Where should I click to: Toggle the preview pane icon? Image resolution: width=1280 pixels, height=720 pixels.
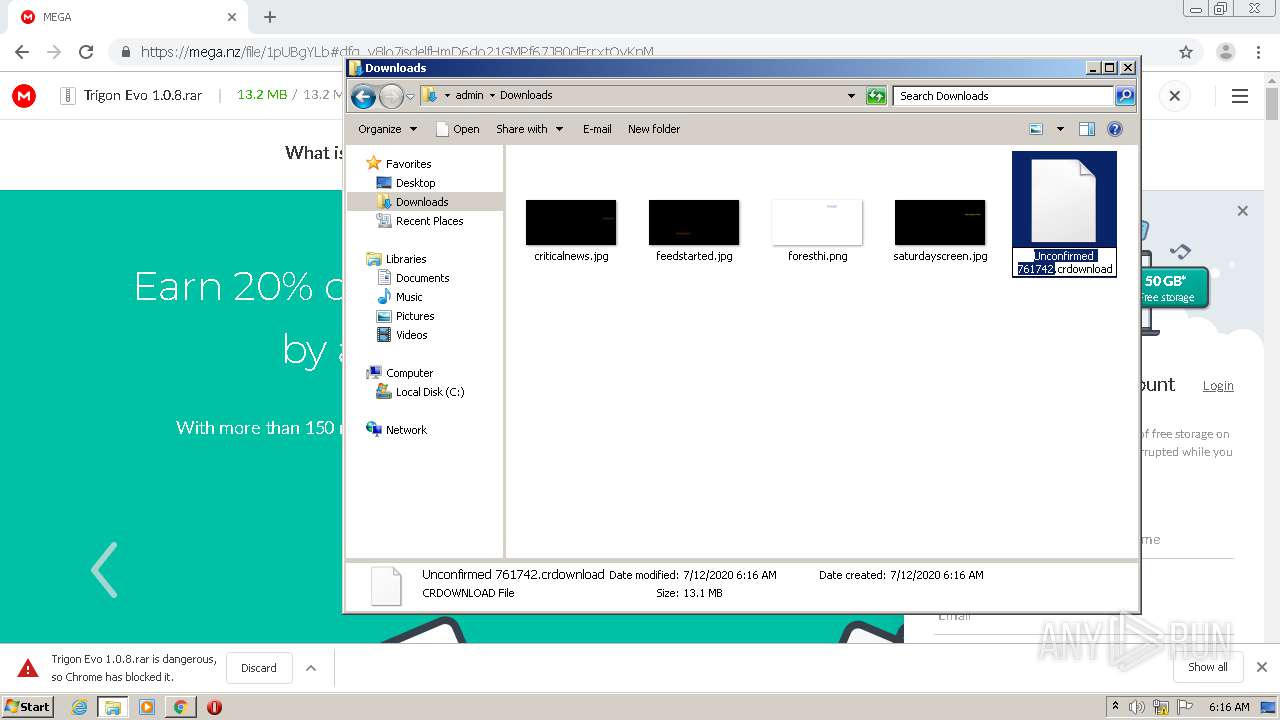point(1087,129)
